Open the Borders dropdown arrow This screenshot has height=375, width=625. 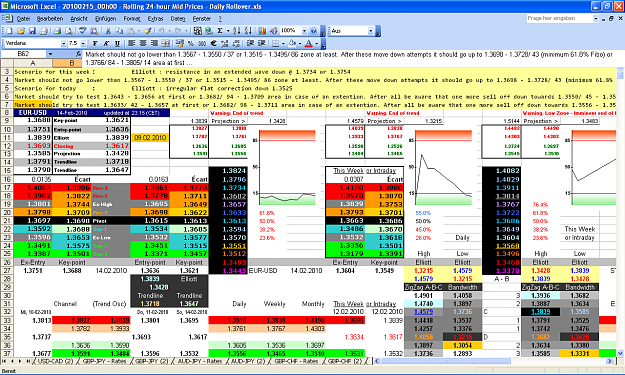pos(283,43)
